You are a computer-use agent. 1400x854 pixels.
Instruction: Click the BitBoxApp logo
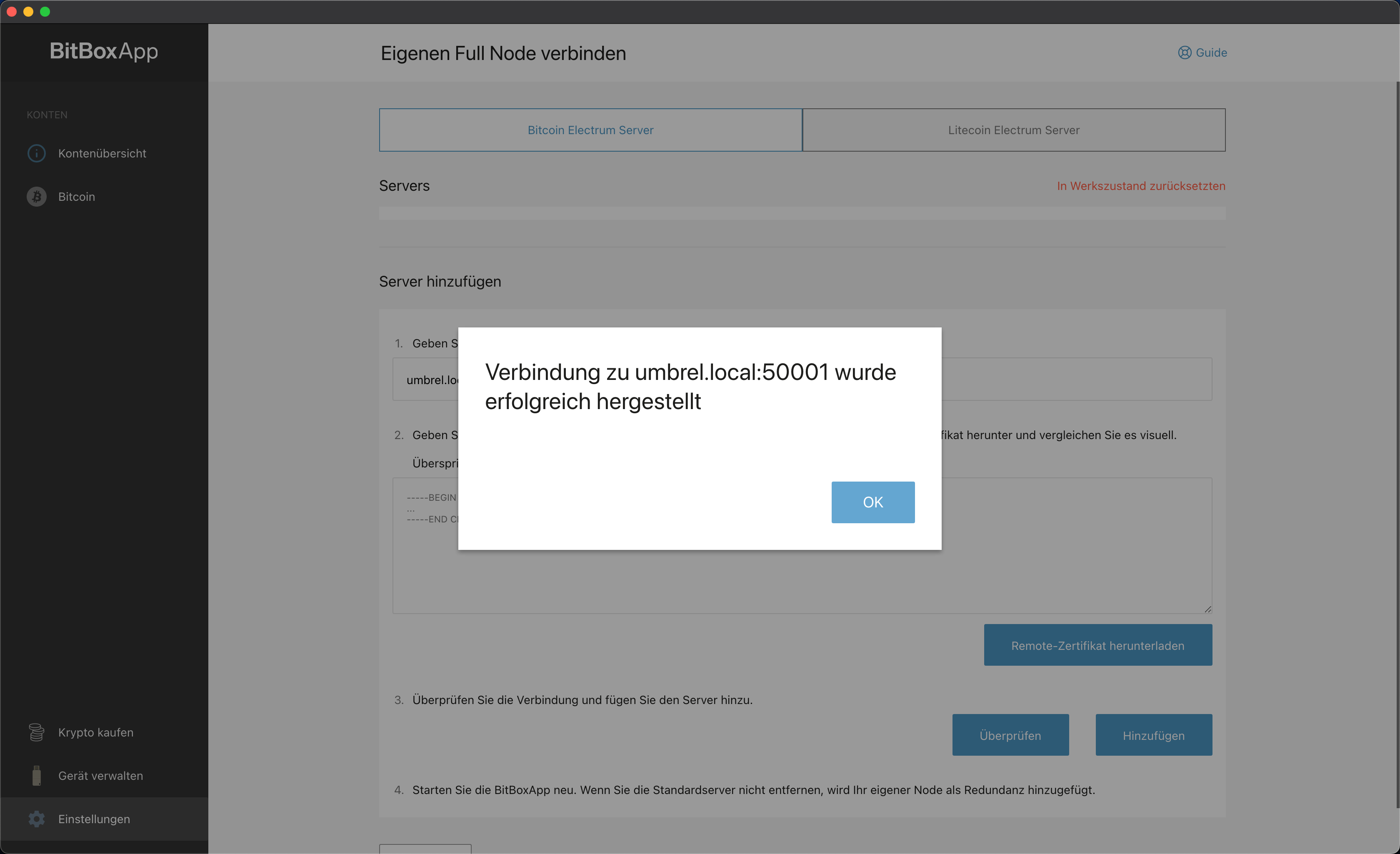coord(104,51)
